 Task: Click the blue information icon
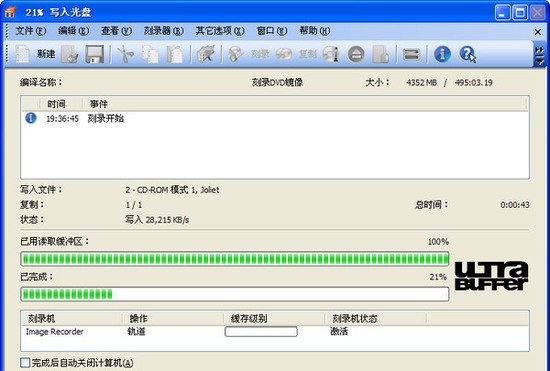(x=442, y=54)
